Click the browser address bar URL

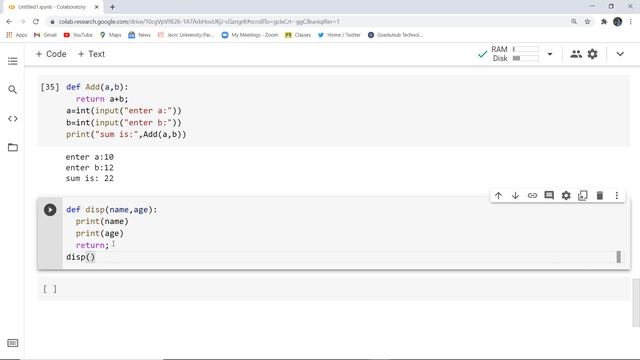tap(199, 22)
